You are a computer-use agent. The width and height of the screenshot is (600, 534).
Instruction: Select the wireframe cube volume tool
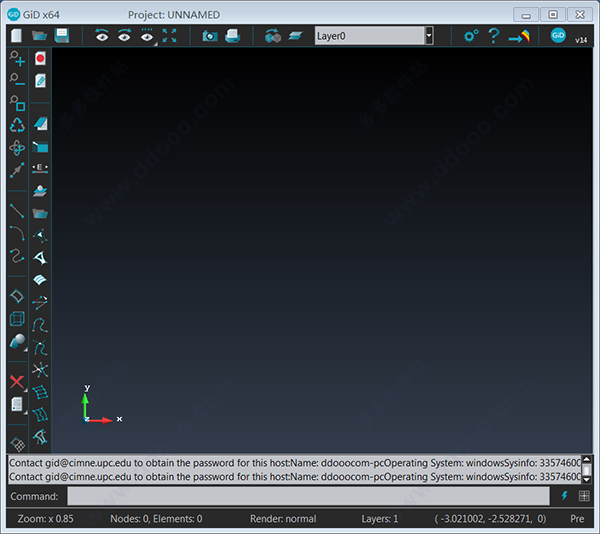click(x=17, y=319)
